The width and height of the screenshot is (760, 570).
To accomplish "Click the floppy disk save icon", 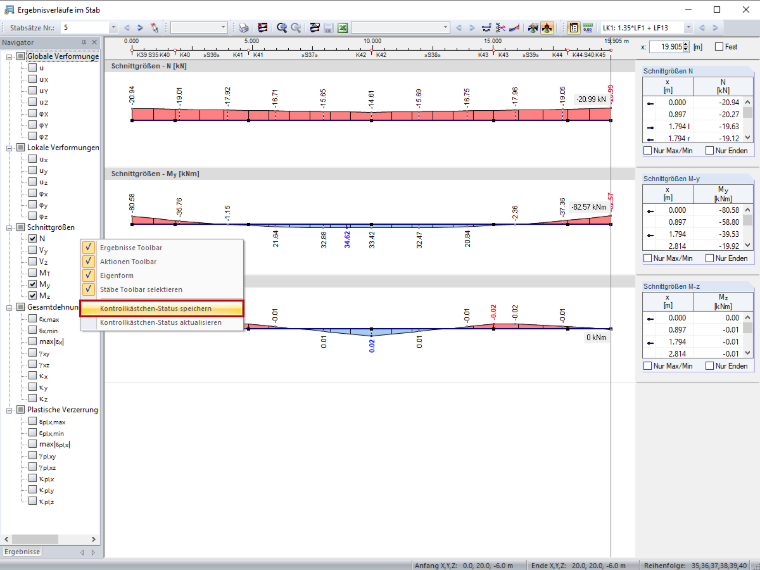I will [328, 28].
